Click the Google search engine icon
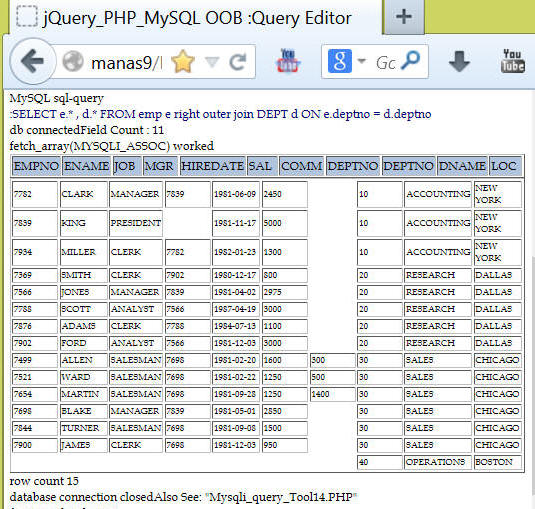This screenshot has height=509, width=535. tap(340, 61)
